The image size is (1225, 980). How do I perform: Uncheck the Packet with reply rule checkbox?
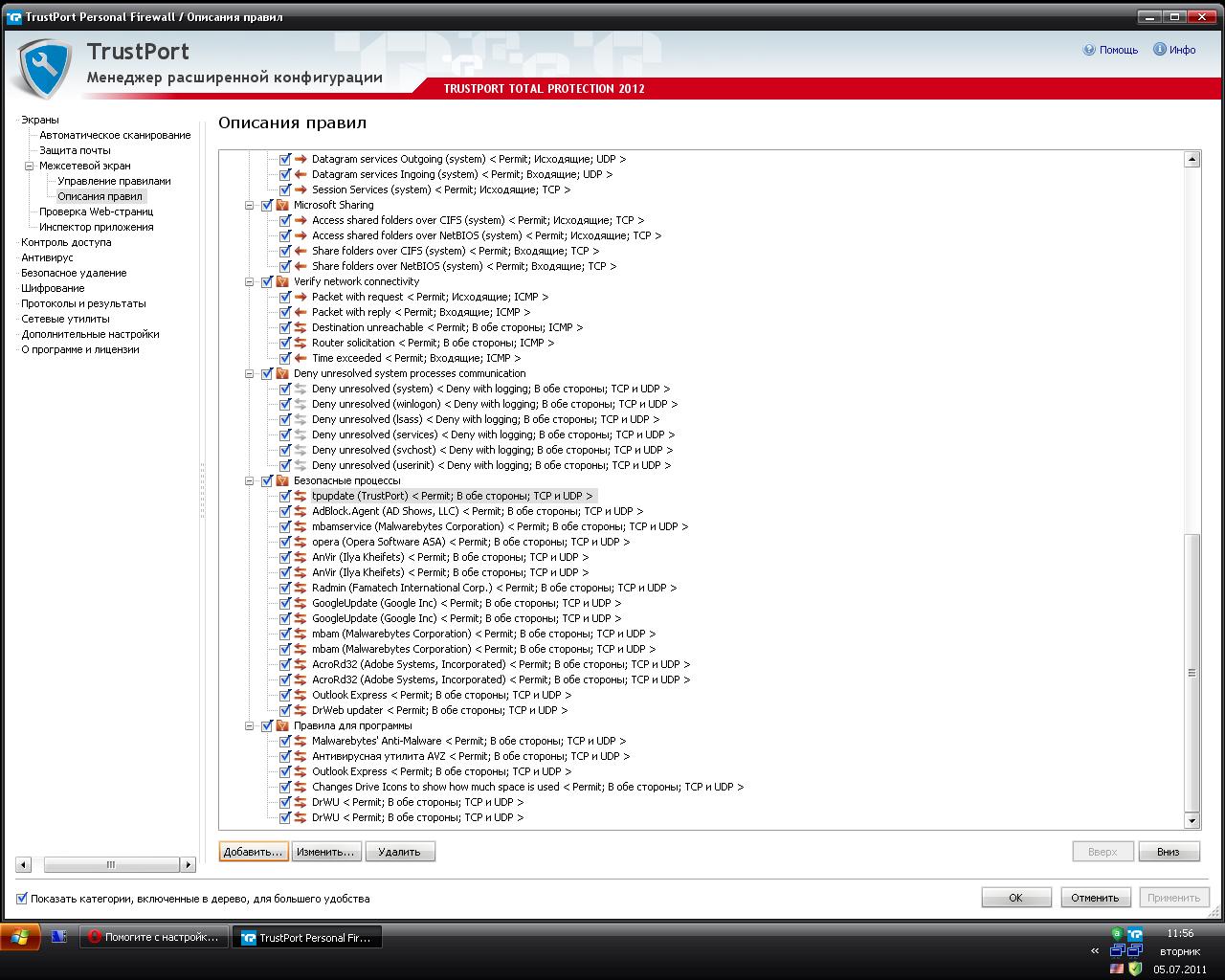(285, 312)
